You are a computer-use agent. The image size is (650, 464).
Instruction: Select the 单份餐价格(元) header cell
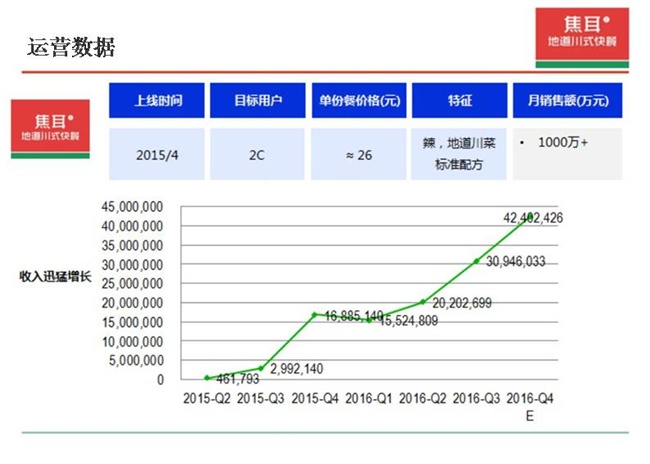pyautogui.click(x=358, y=101)
